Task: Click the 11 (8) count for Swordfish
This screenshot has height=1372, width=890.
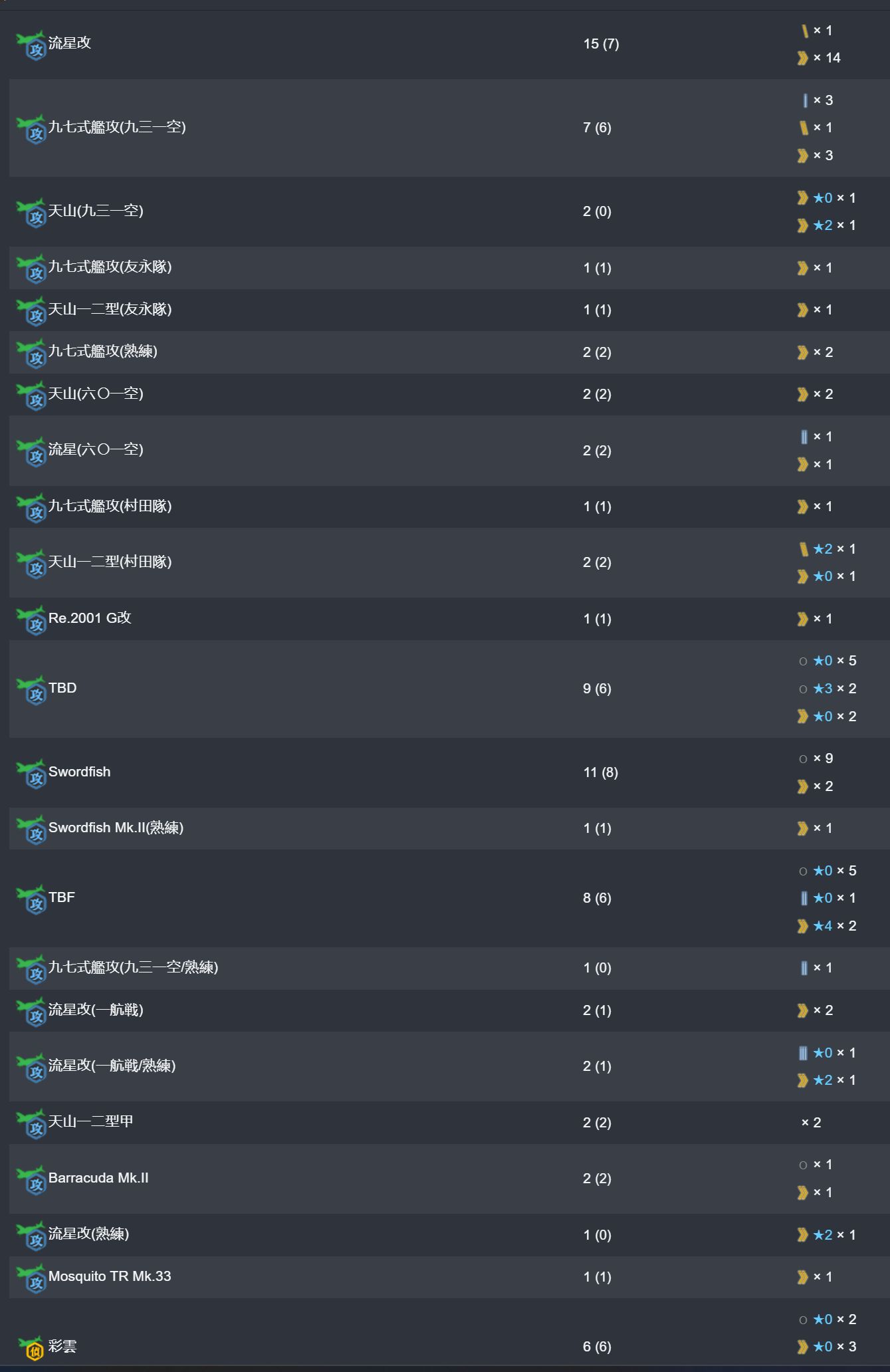Action: (x=601, y=772)
